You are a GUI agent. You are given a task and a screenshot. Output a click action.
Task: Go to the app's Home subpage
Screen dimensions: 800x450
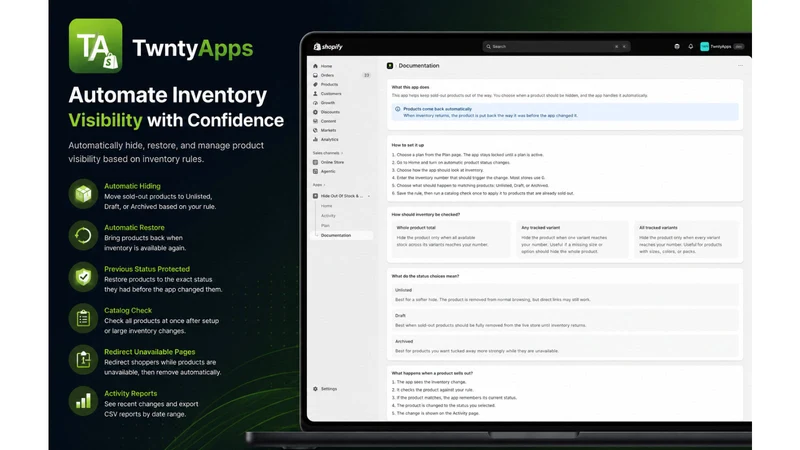point(327,206)
